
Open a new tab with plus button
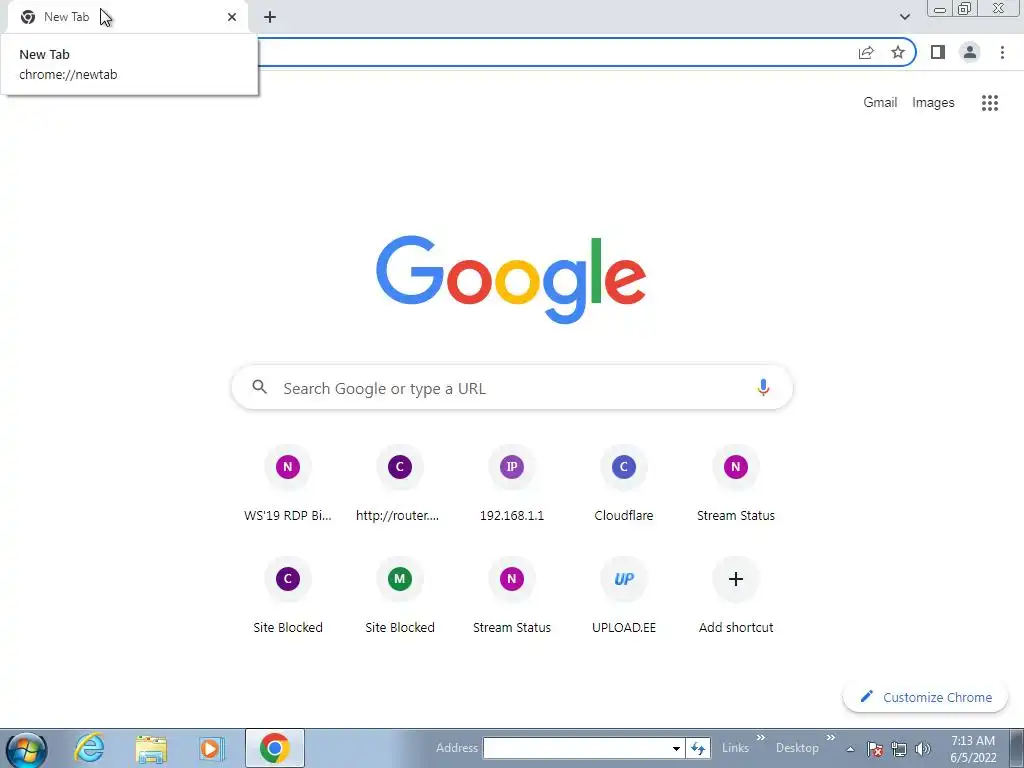[270, 17]
